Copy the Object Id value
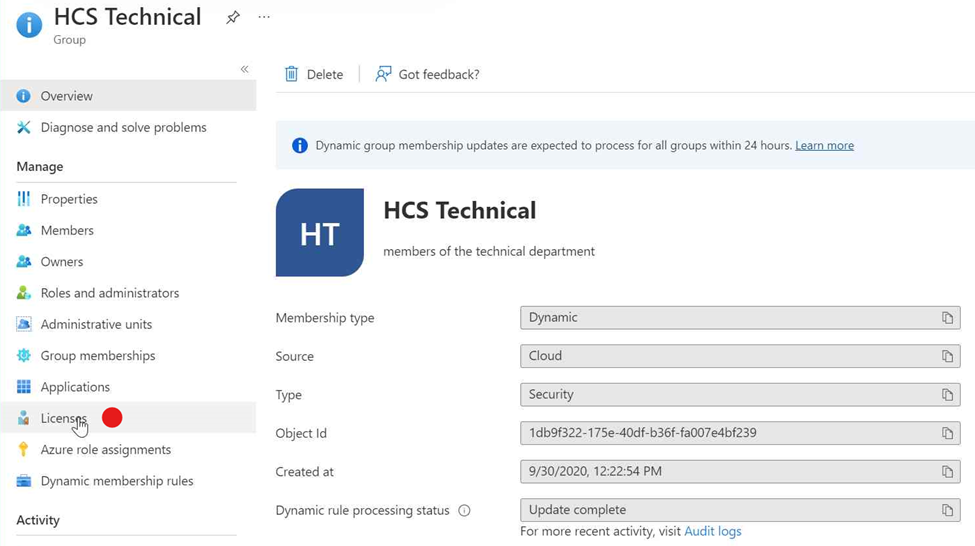The image size is (975, 546). pyautogui.click(x=947, y=433)
